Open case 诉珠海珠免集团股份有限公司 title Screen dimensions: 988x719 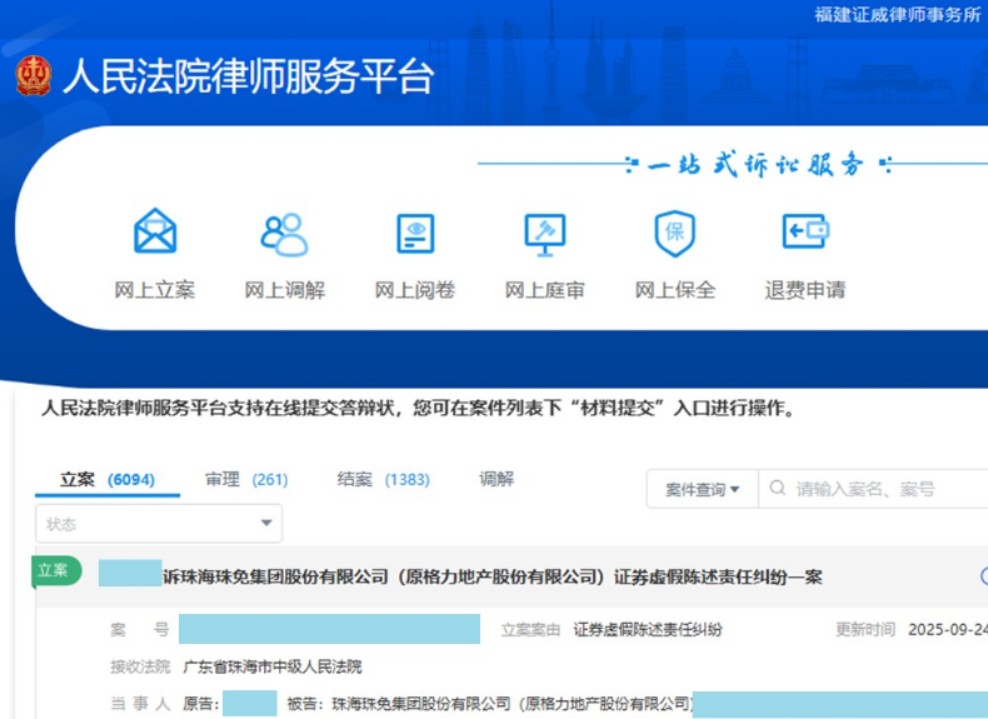(492, 577)
